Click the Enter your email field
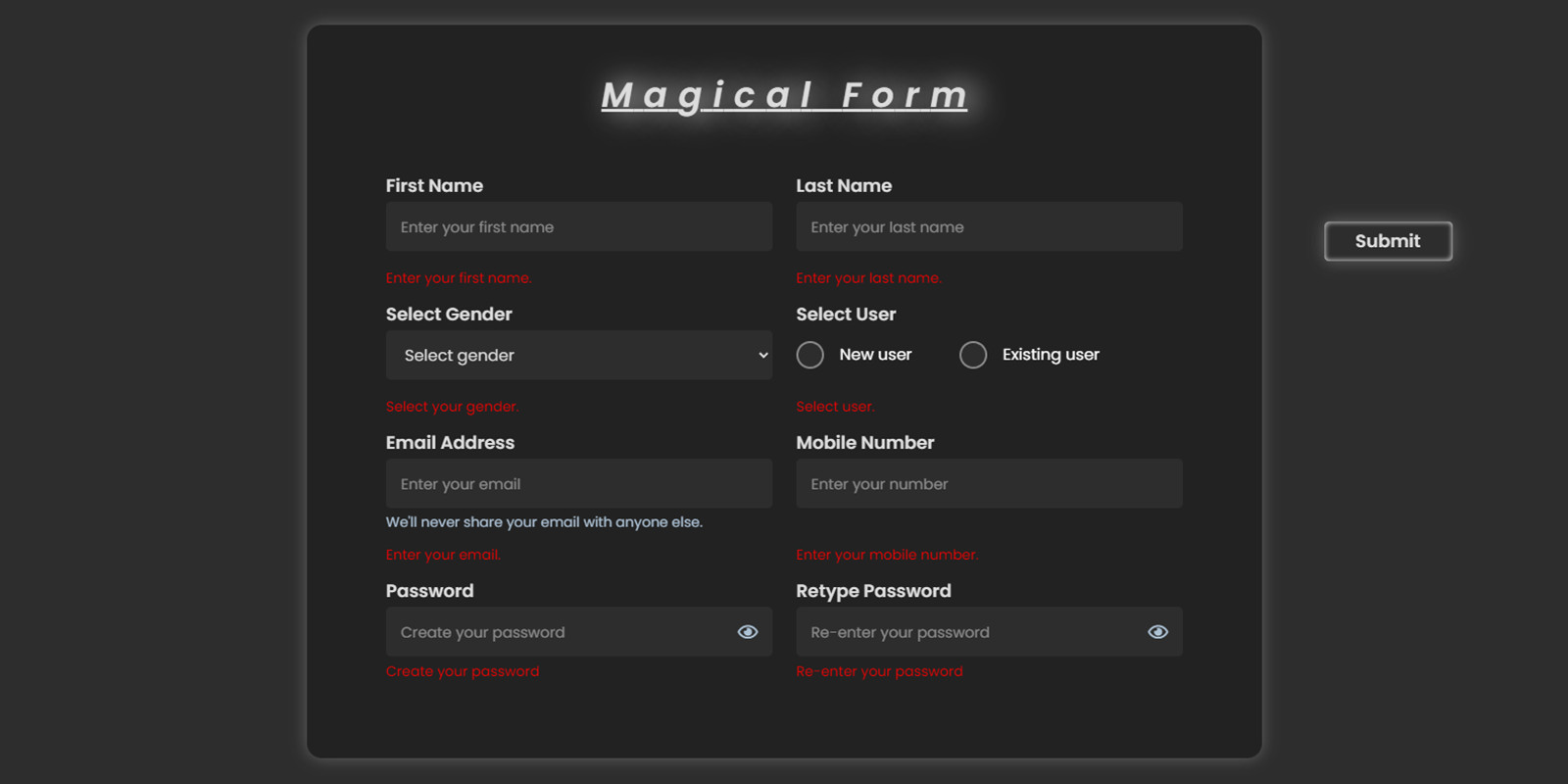This screenshot has height=784, width=1568. pyautogui.click(x=578, y=484)
